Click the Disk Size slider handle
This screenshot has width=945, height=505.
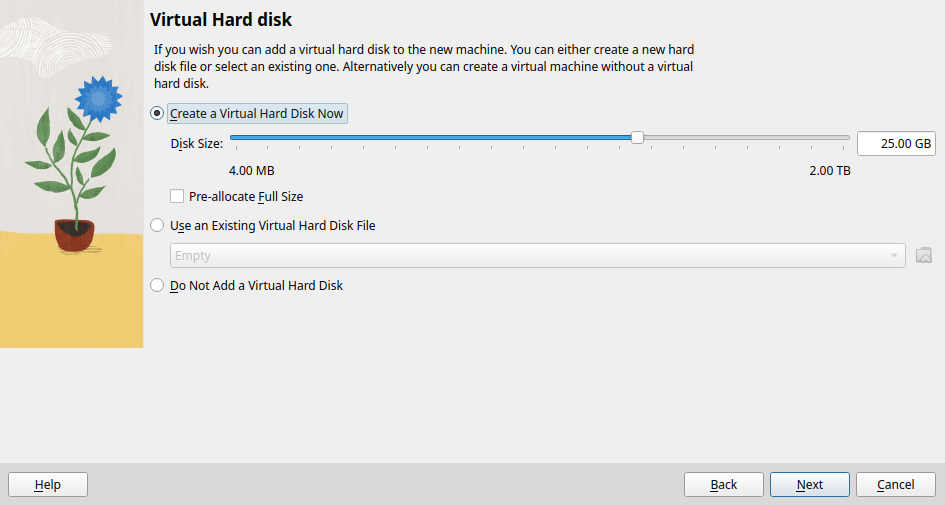pyautogui.click(x=637, y=138)
